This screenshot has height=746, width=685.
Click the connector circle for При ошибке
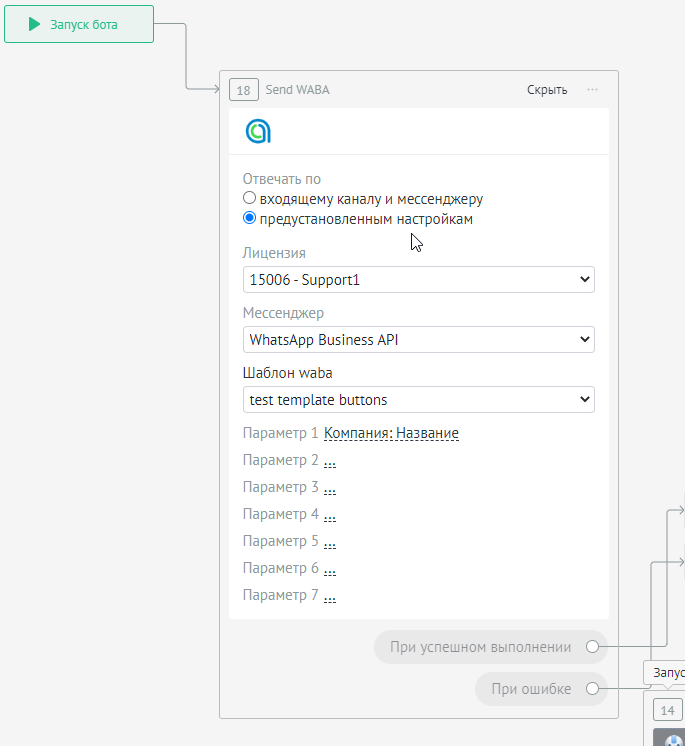(x=592, y=689)
